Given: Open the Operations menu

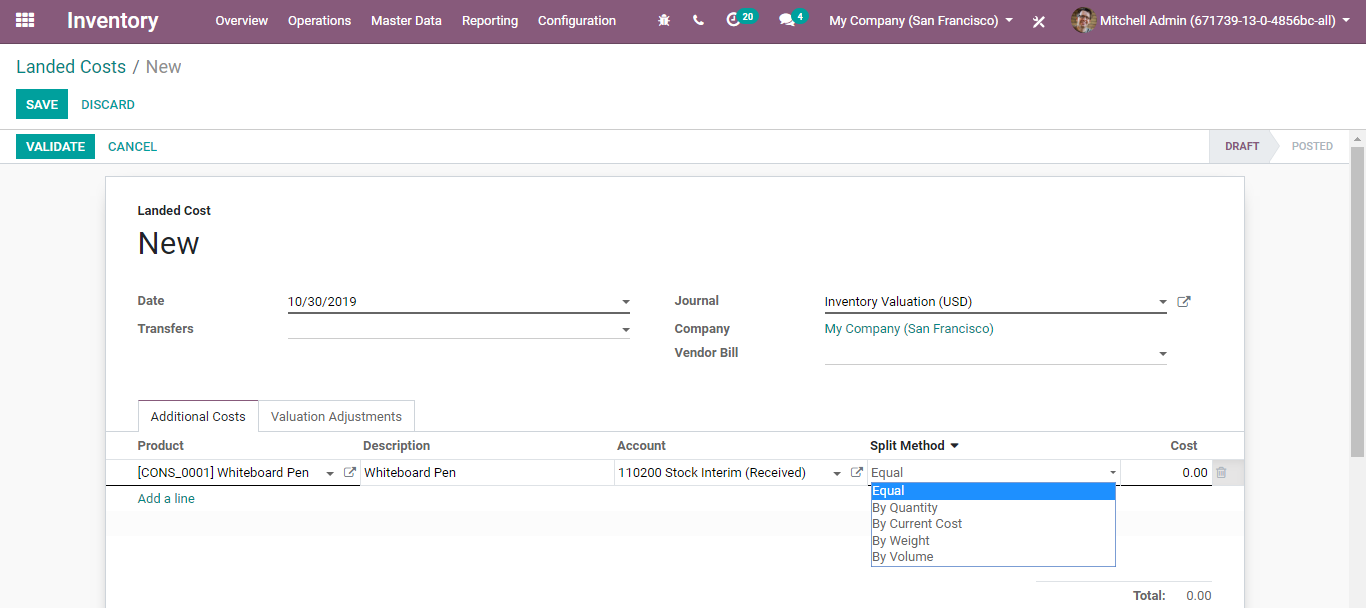Looking at the screenshot, I should (319, 21).
